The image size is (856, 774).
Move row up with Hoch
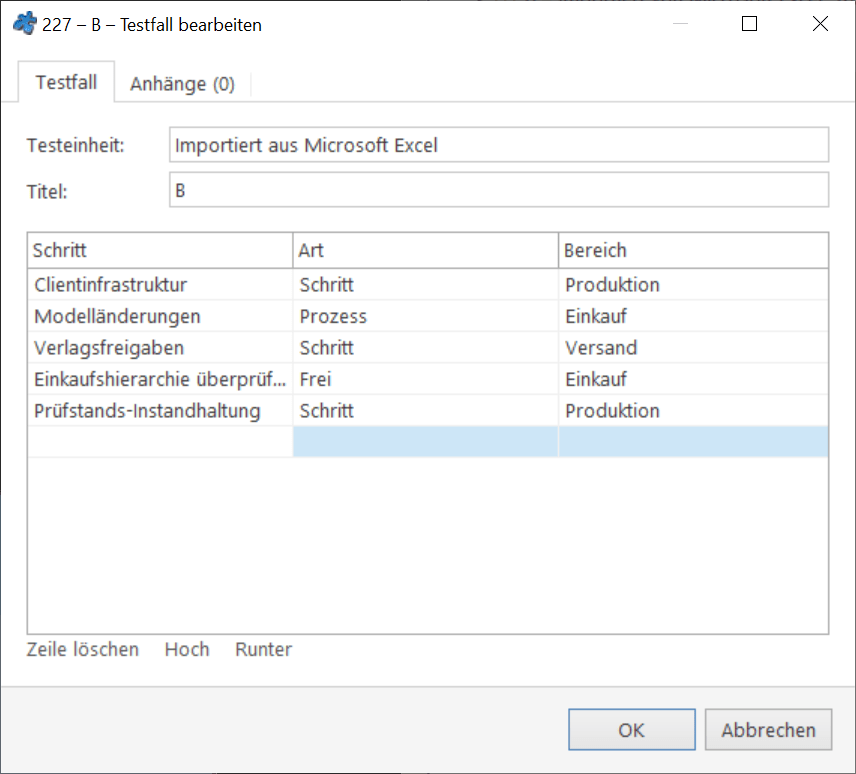(x=187, y=650)
